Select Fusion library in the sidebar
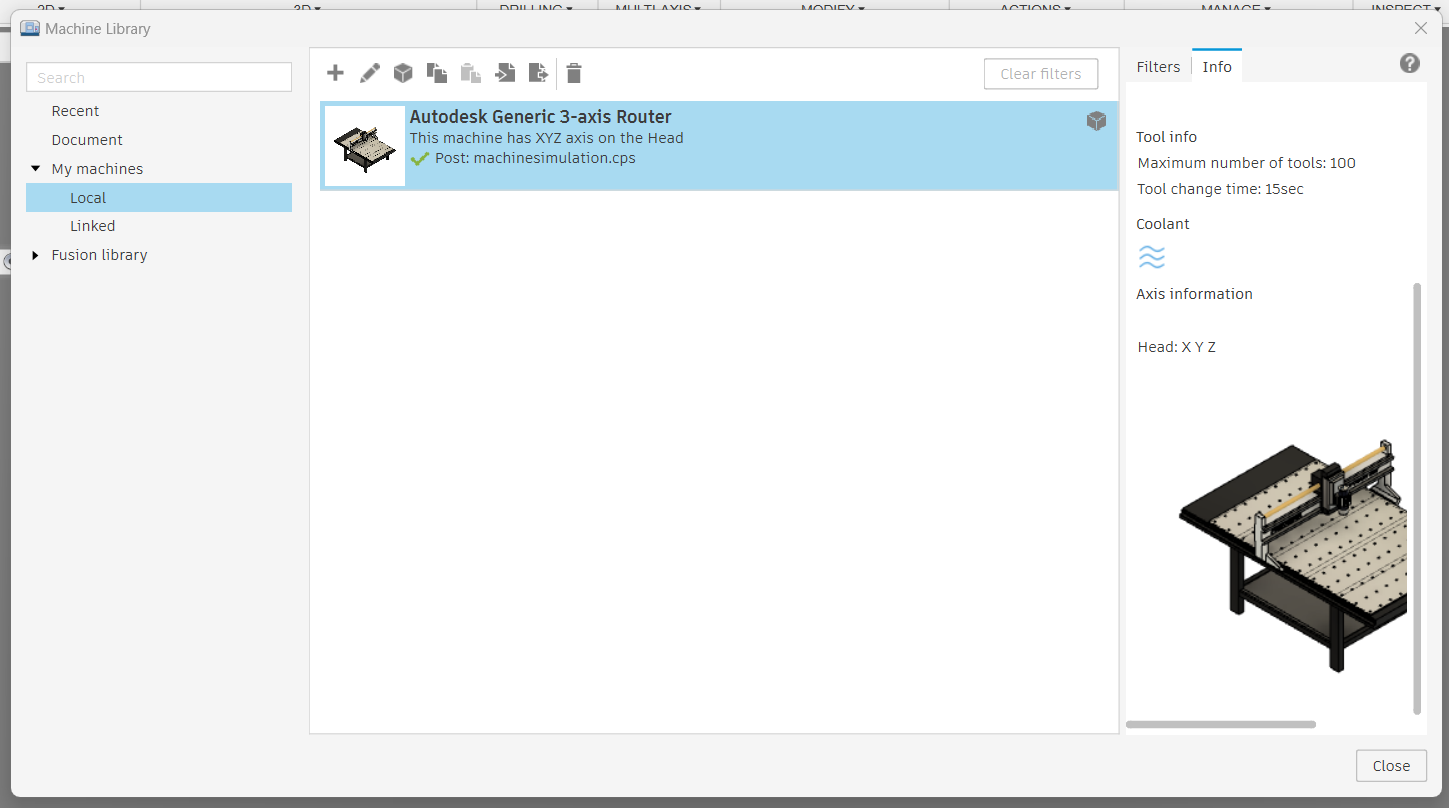The height and width of the screenshot is (808, 1449). click(x=100, y=255)
